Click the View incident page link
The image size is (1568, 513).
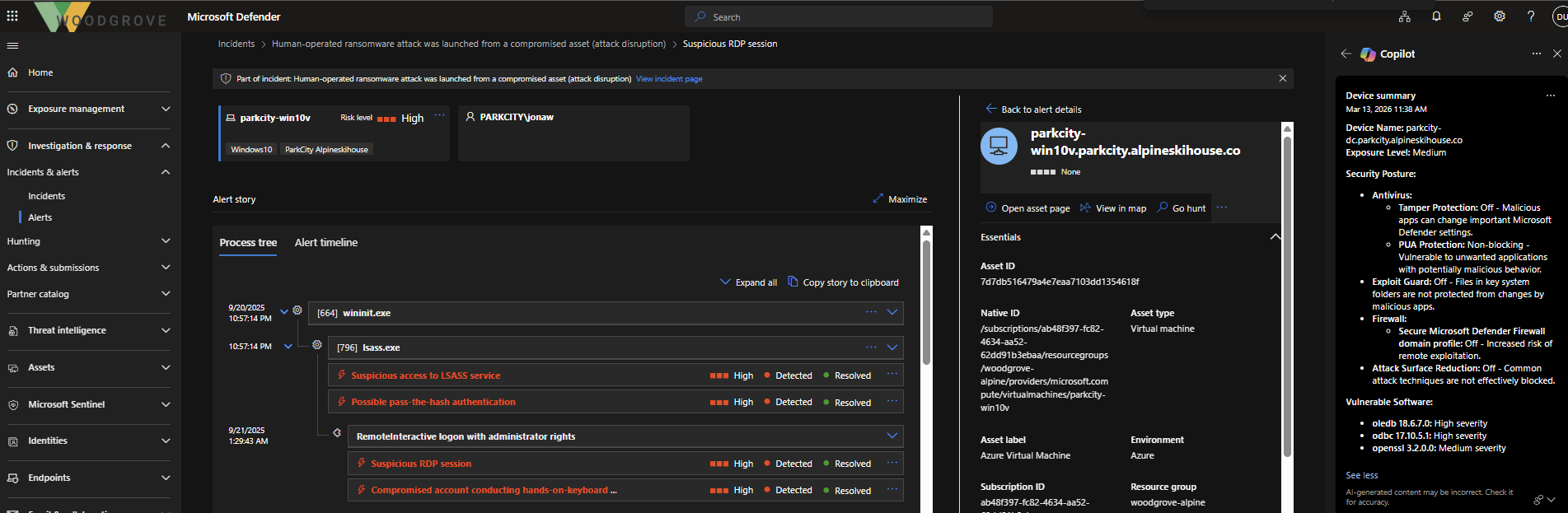pos(669,79)
